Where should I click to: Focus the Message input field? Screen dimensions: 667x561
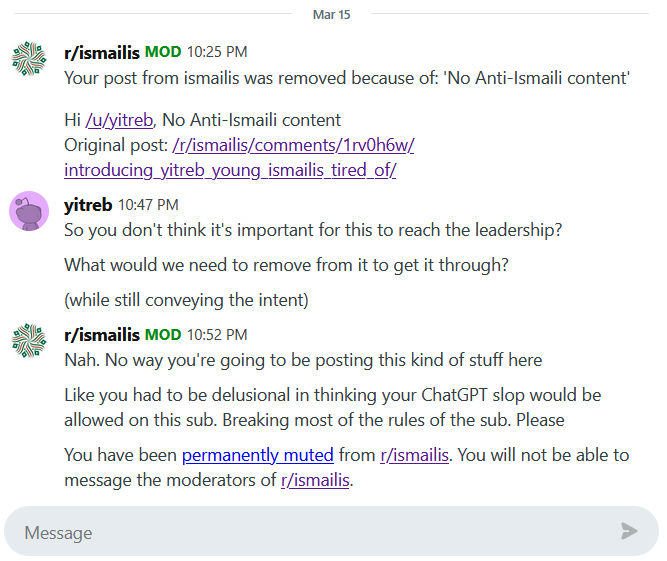[310, 531]
